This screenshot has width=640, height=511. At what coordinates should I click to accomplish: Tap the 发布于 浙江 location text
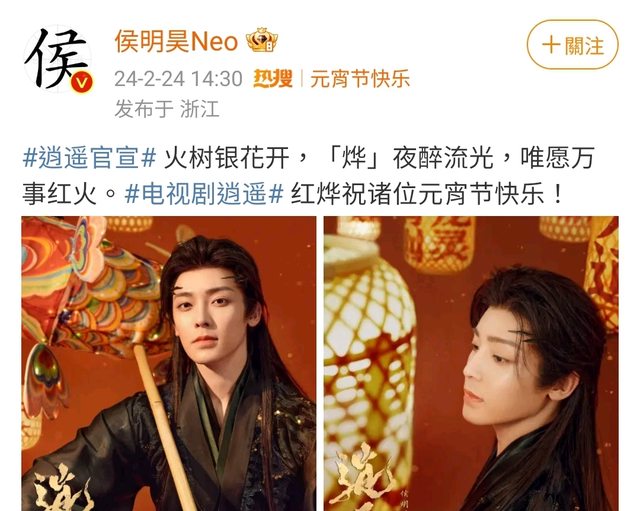(x=167, y=109)
